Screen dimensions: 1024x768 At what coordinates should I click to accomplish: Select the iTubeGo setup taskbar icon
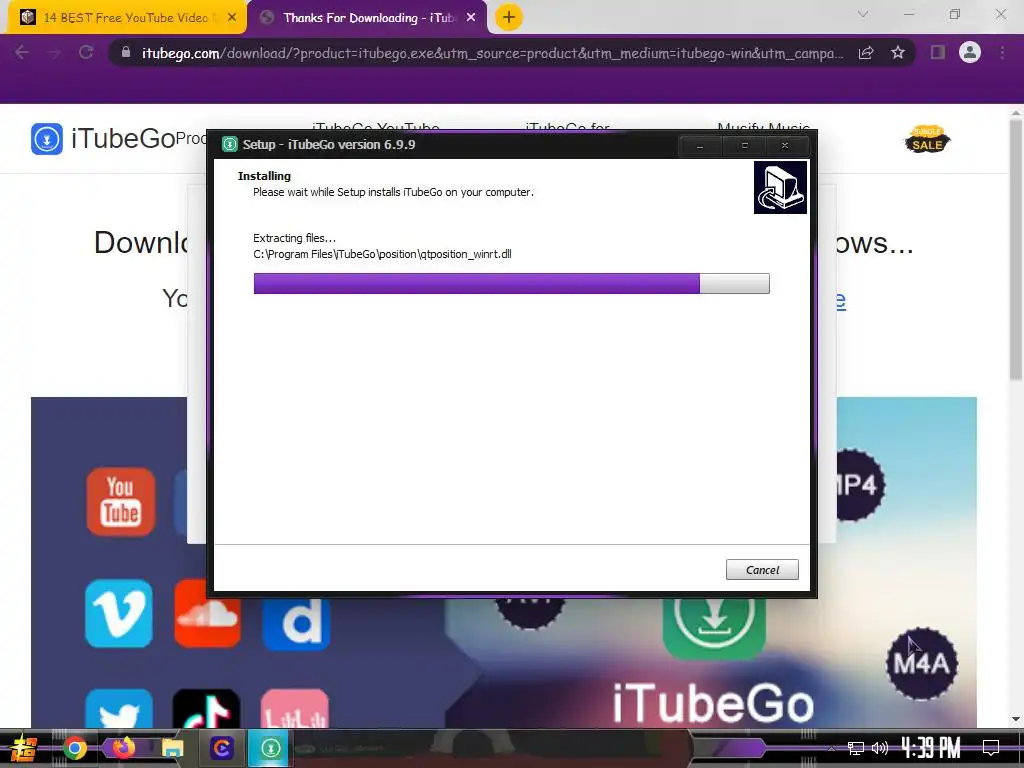point(270,748)
